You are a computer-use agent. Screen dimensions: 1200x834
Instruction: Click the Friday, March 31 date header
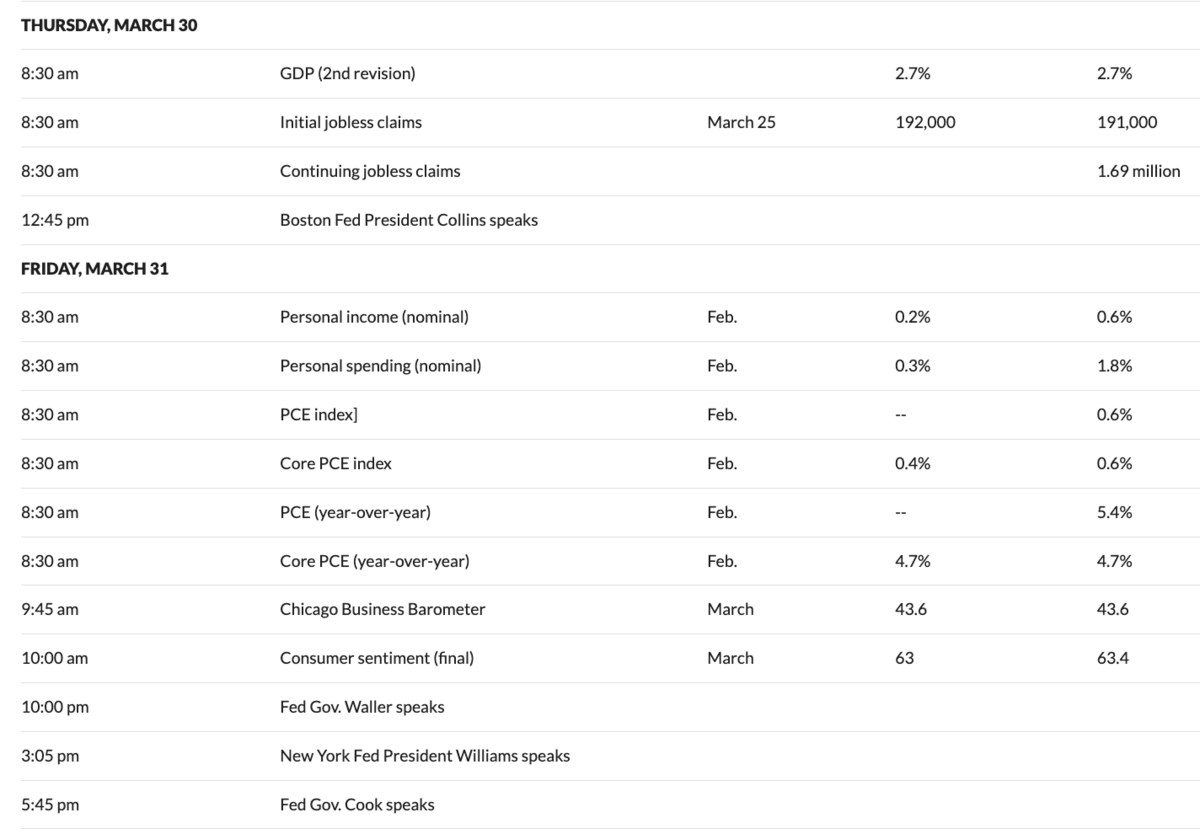tap(95, 269)
